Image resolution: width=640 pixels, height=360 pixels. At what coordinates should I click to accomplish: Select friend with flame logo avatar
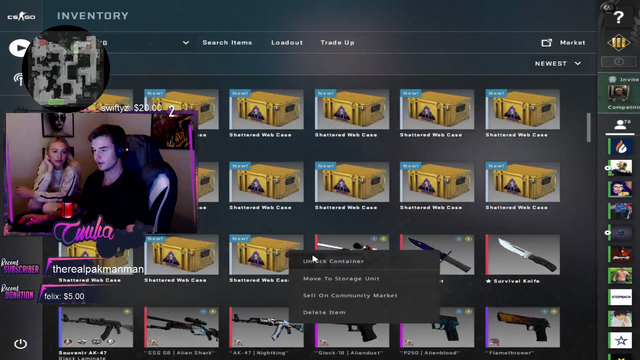(621, 147)
